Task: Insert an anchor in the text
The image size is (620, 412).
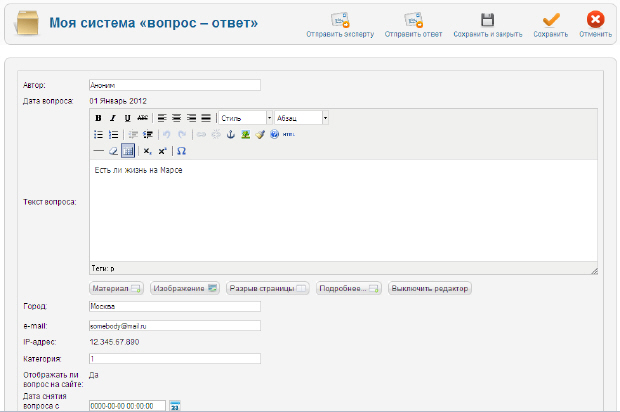Action: pos(231,134)
